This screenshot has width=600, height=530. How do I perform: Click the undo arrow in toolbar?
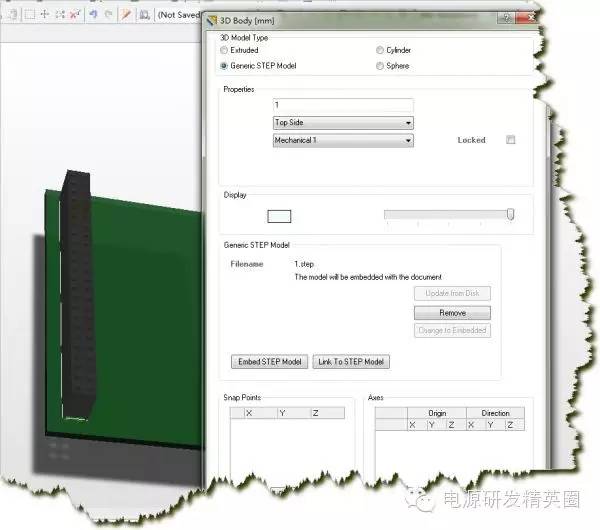(93, 15)
